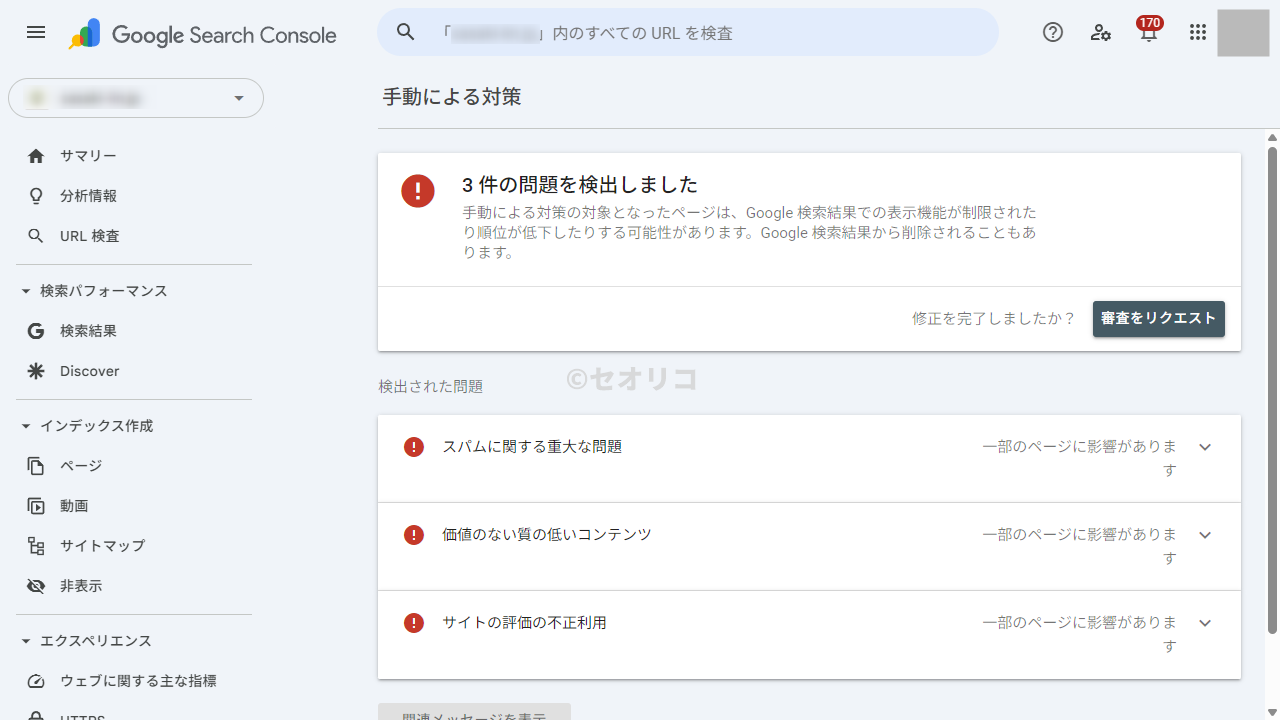Expand the スパムに関する重大な問題 issue
Image resolution: width=1280 pixels, height=720 pixels.
click(x=1205, y=447)
